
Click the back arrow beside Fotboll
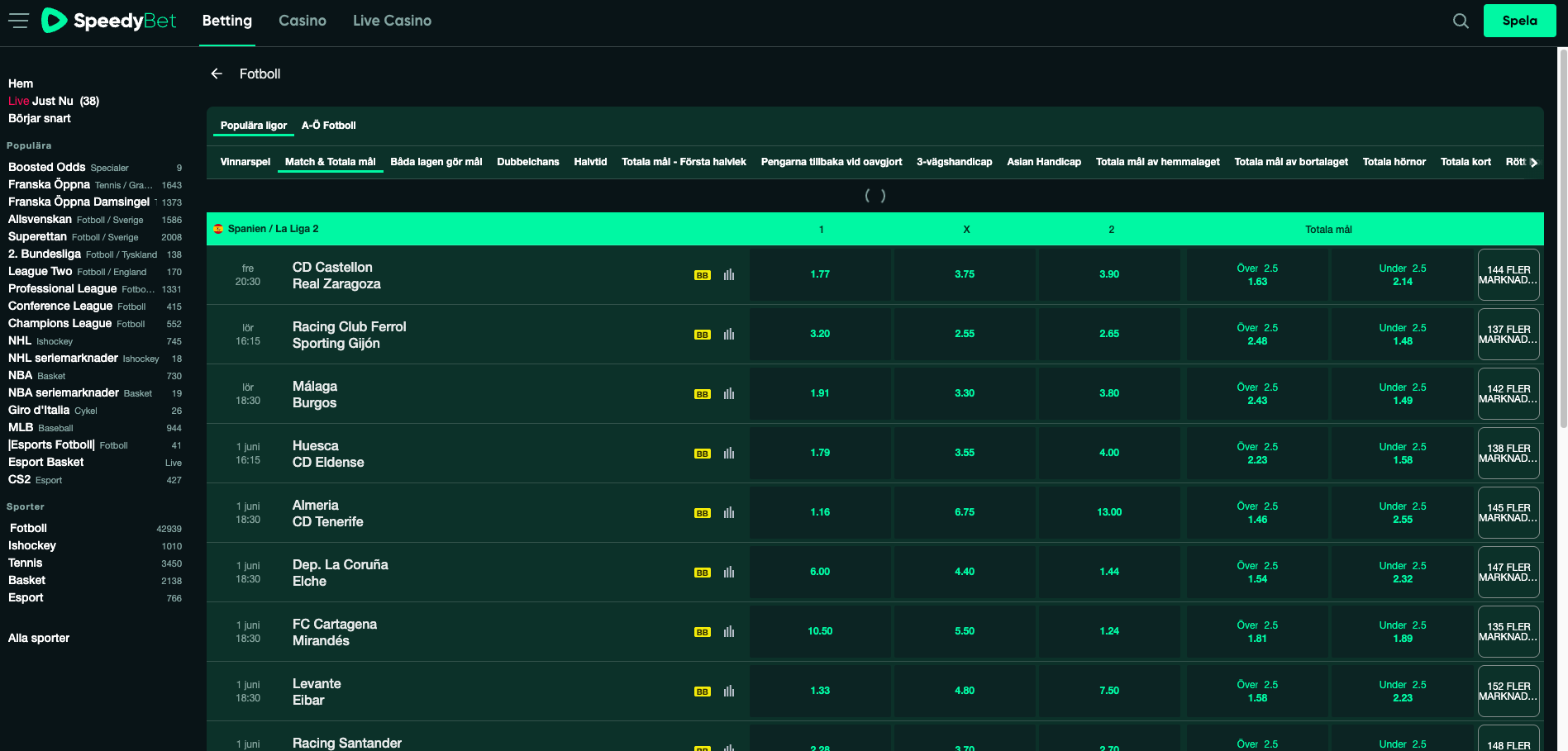click(x=217, y=74)
